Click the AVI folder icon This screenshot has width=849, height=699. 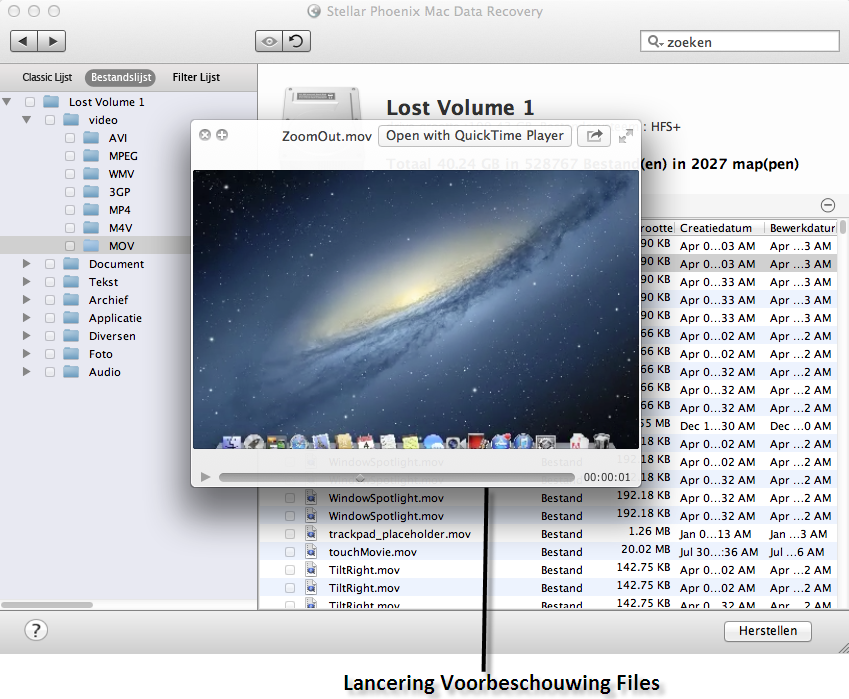click(x=91, y=138)
